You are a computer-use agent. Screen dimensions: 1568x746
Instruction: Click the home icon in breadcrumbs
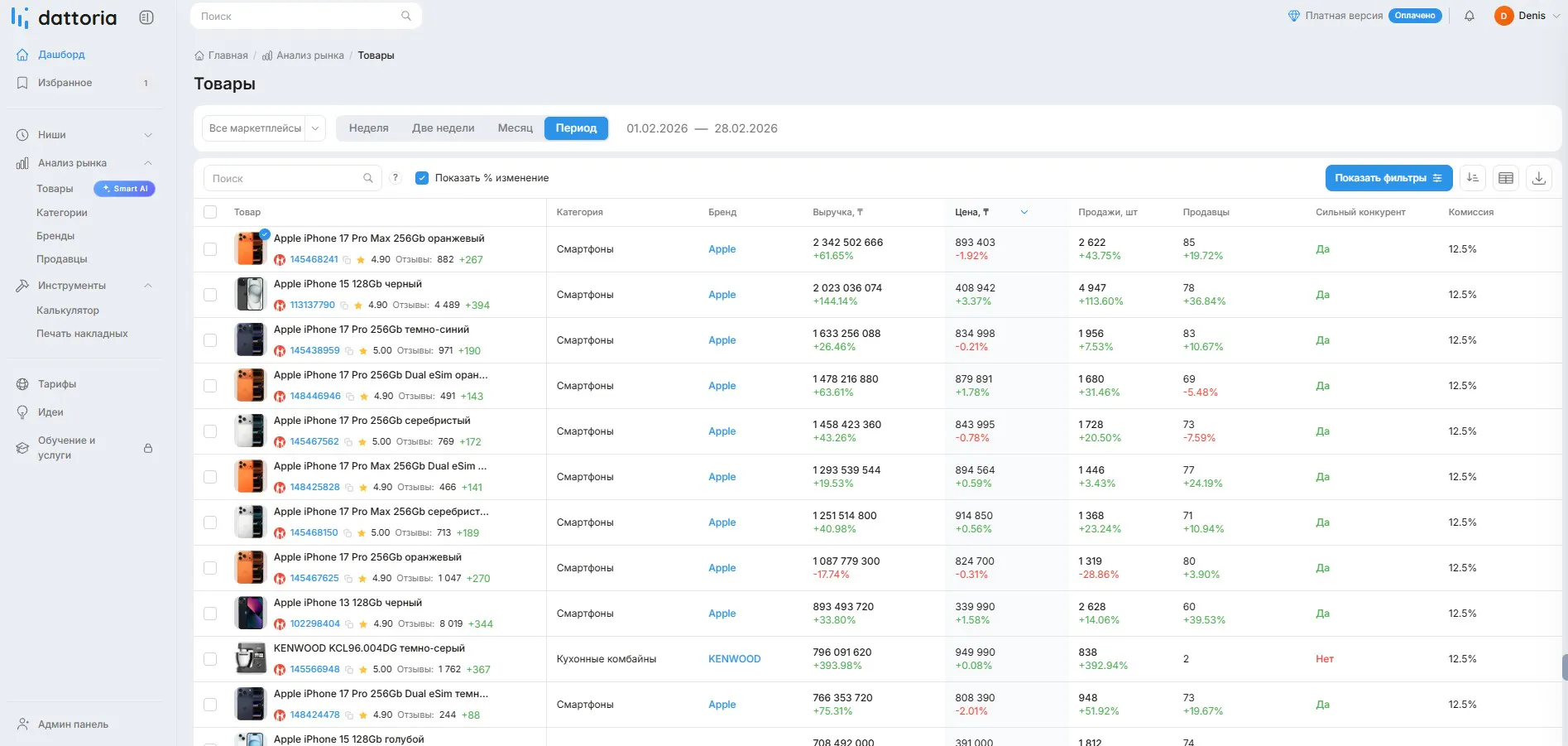pos(199,55)
